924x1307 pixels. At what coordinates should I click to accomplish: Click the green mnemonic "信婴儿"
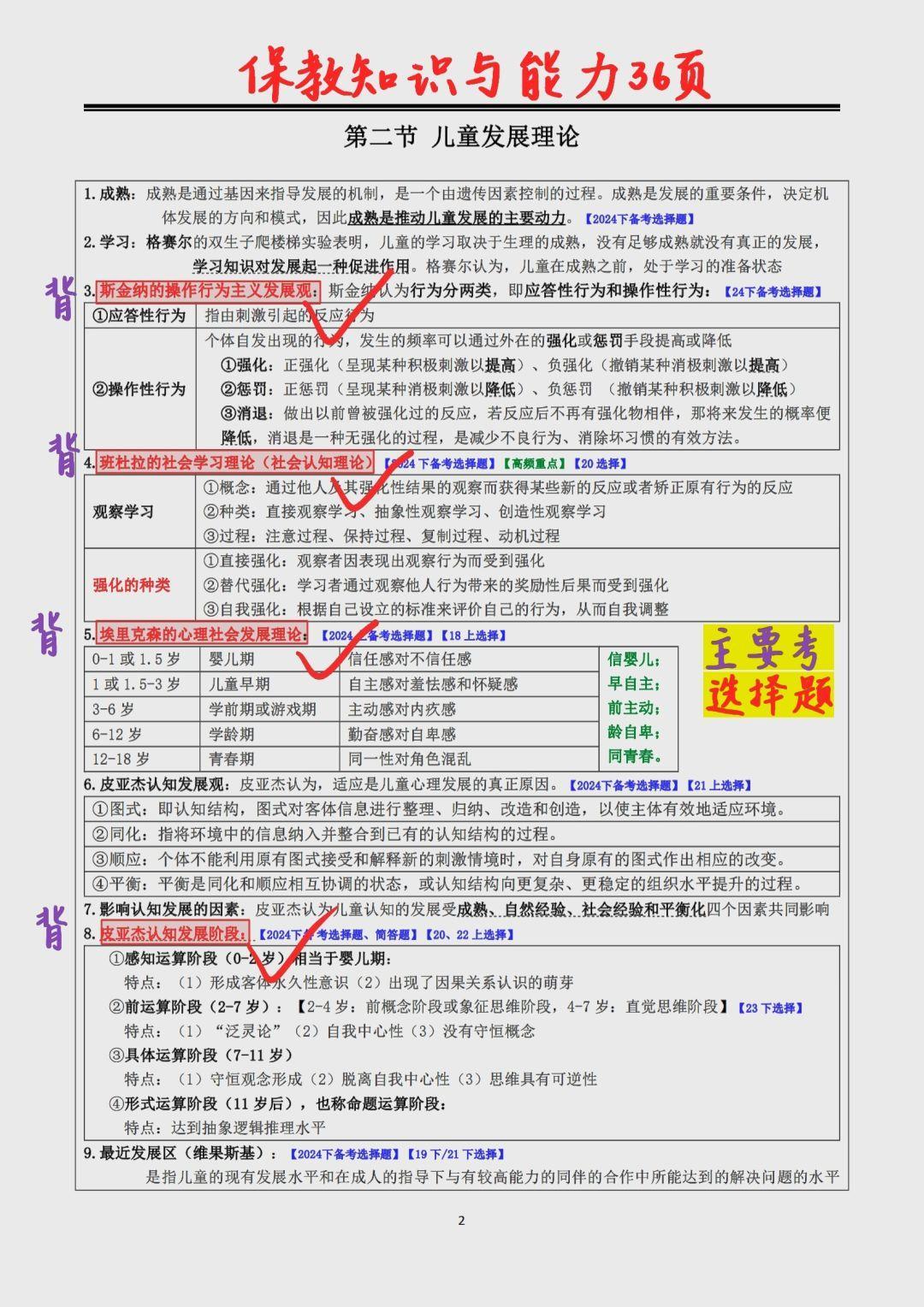point(632,659)
